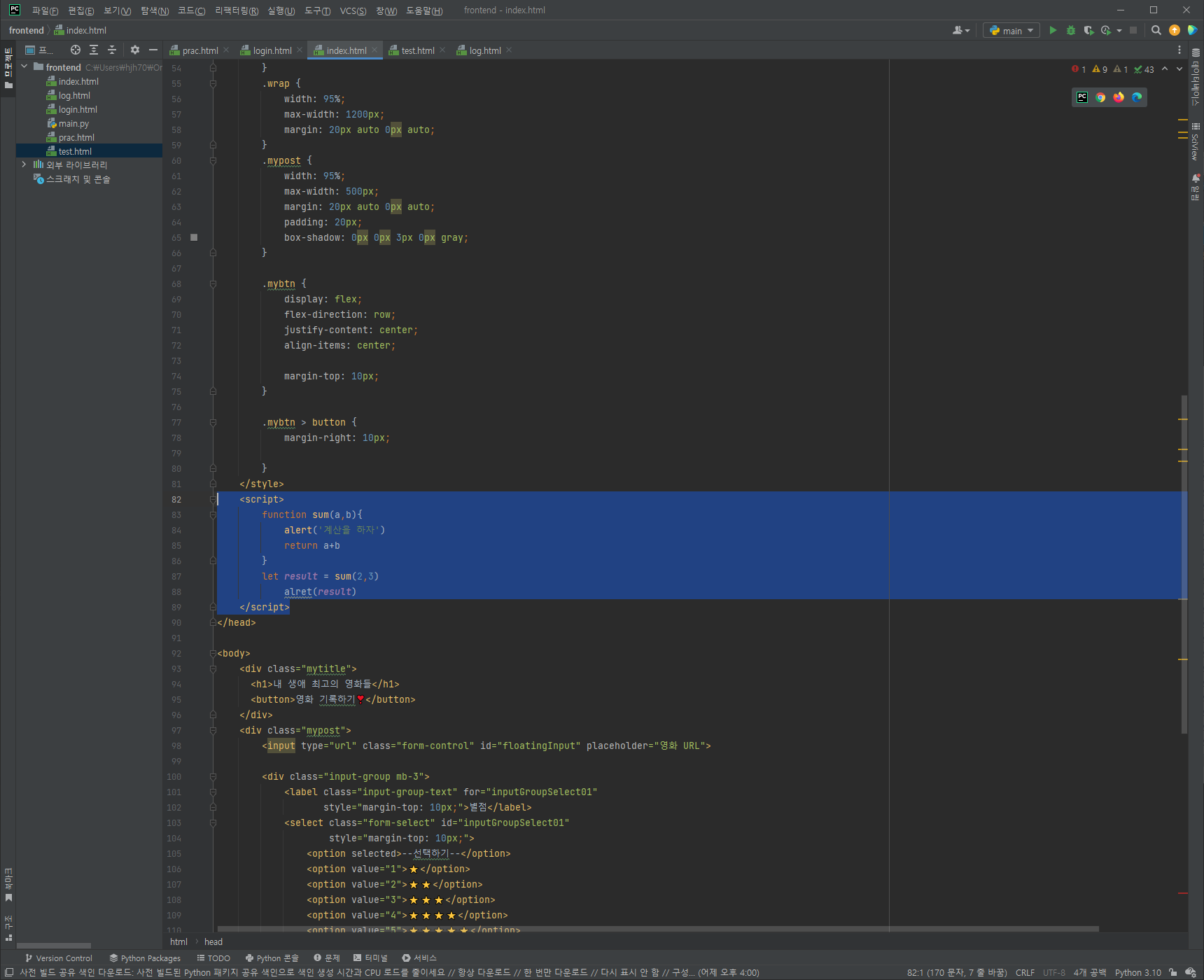Open the 파일(F) menu
Image resolution: width=1204 pixels, height=980 pixels.
pos(45,10)
